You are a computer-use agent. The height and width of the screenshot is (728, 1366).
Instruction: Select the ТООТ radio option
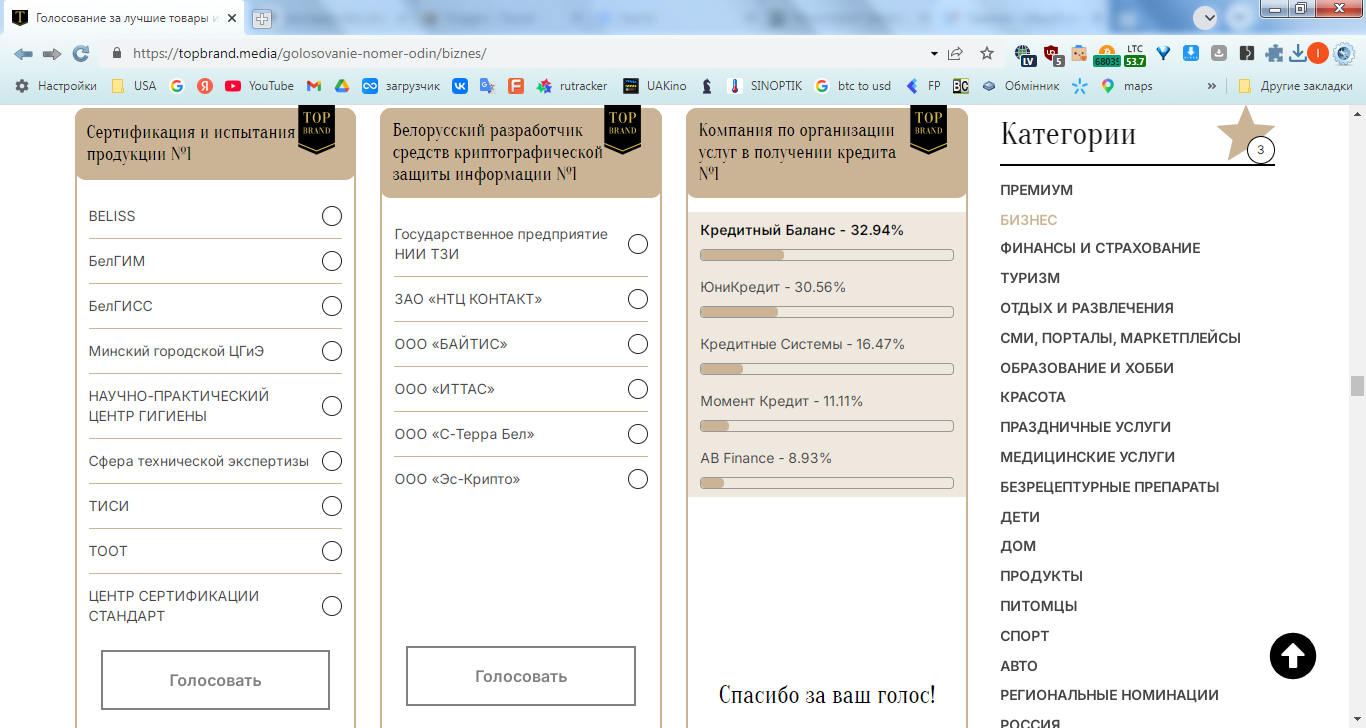(x=332, y=551)
